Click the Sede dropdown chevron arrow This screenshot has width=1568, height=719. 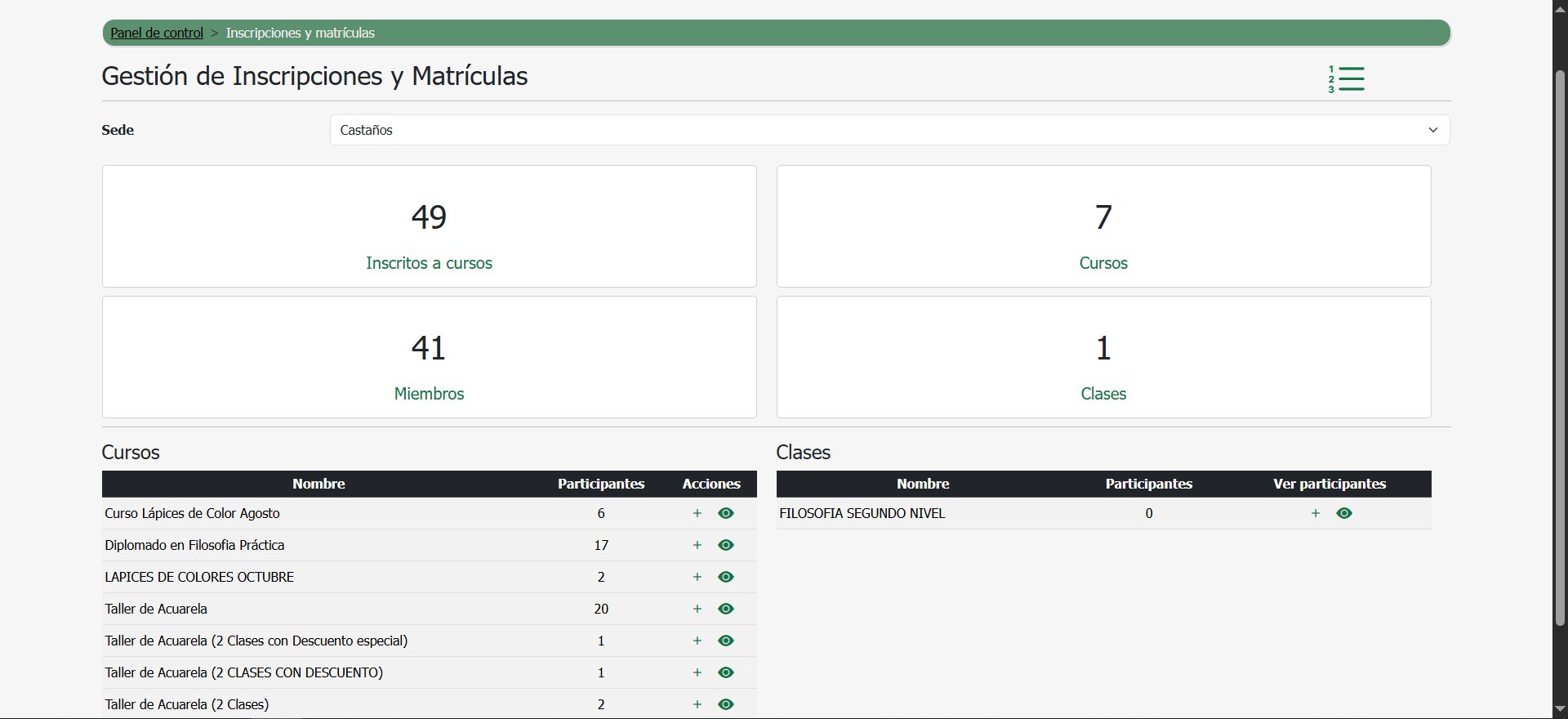coord(1432,130)
